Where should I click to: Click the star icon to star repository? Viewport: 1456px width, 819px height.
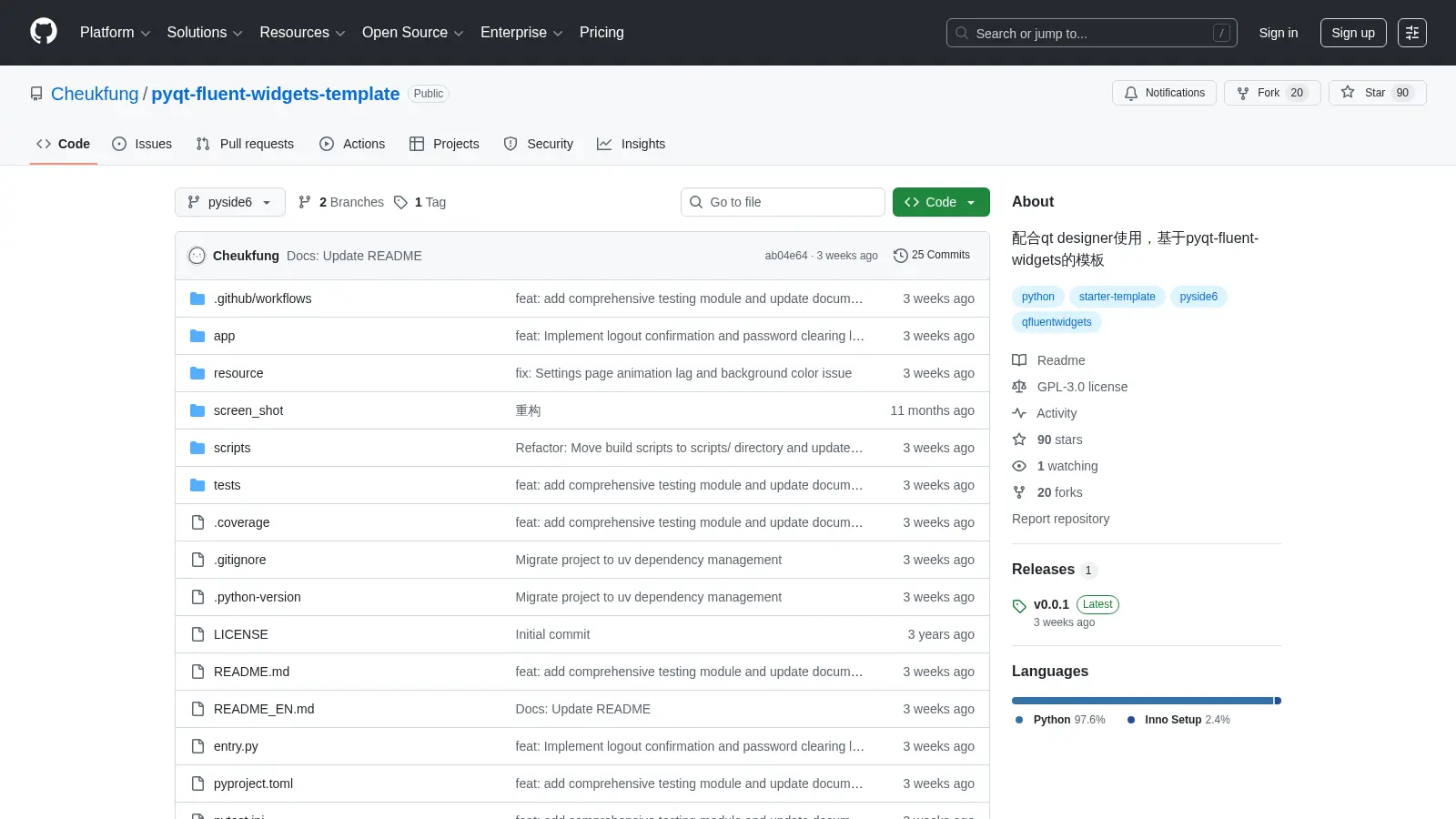pos(1348,92)
